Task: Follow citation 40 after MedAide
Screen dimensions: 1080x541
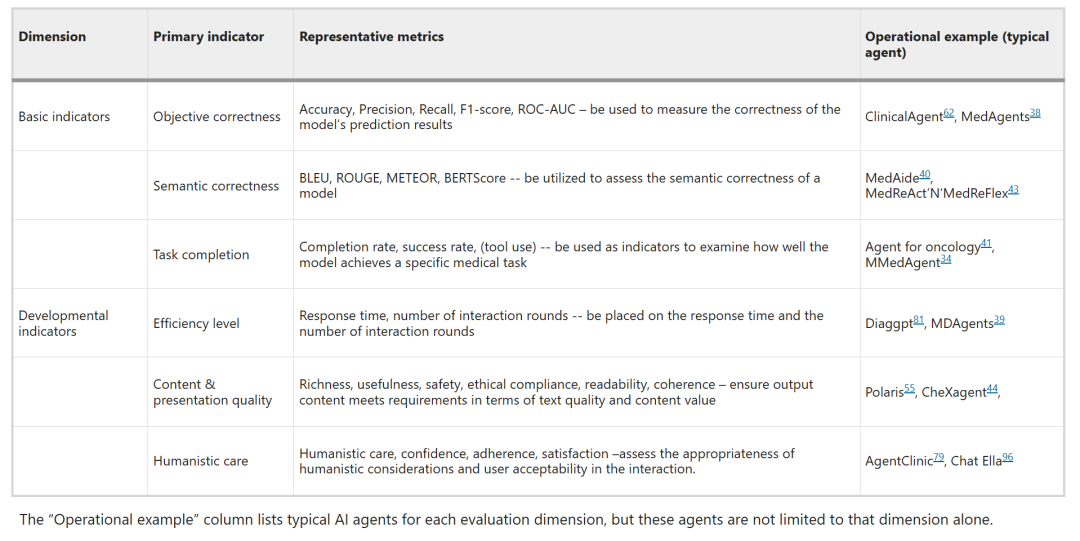Action: point(926,175)
